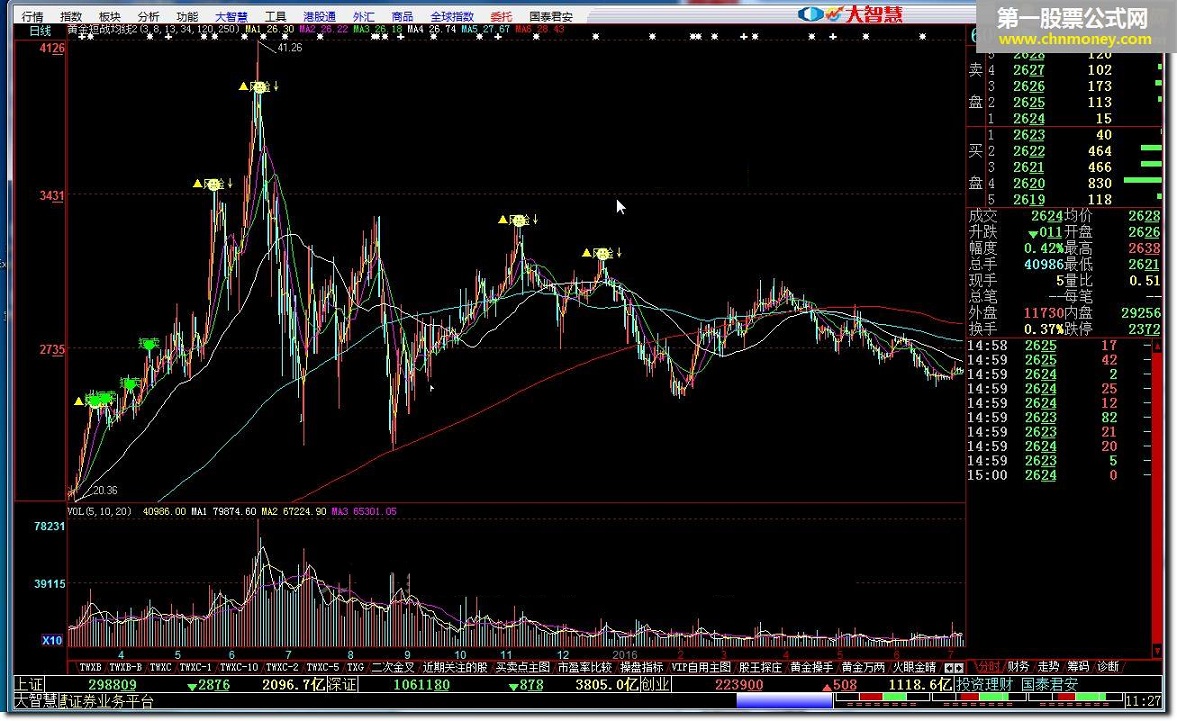Image resolution: width=1177 pixels, height=721 pixels.
Task: Open the 指数 menu
Action: click(71, 17)
